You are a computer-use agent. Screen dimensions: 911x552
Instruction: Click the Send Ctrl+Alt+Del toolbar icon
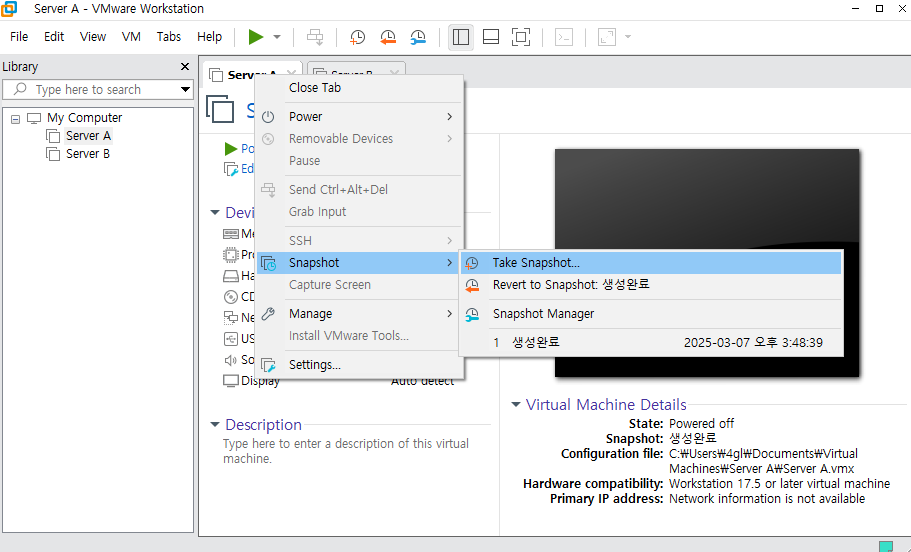point(315,37)
